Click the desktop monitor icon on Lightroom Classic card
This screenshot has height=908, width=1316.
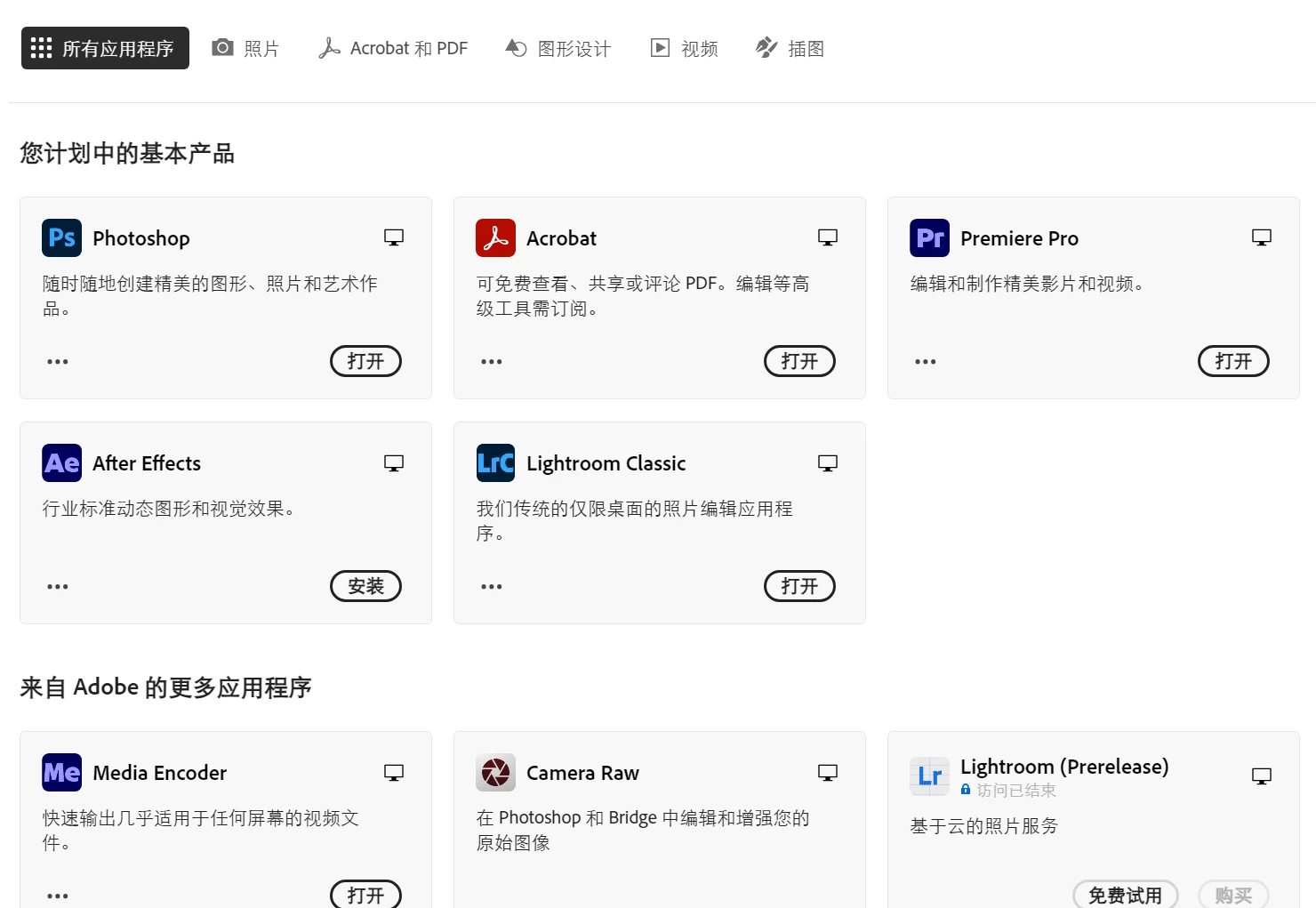(828, 463)
